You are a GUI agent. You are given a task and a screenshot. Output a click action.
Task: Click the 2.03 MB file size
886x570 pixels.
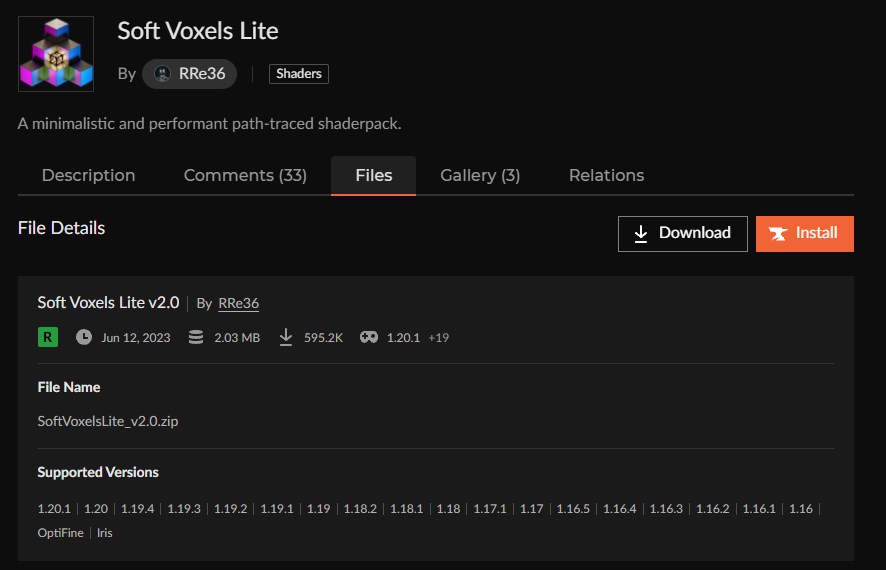[237, 338]
